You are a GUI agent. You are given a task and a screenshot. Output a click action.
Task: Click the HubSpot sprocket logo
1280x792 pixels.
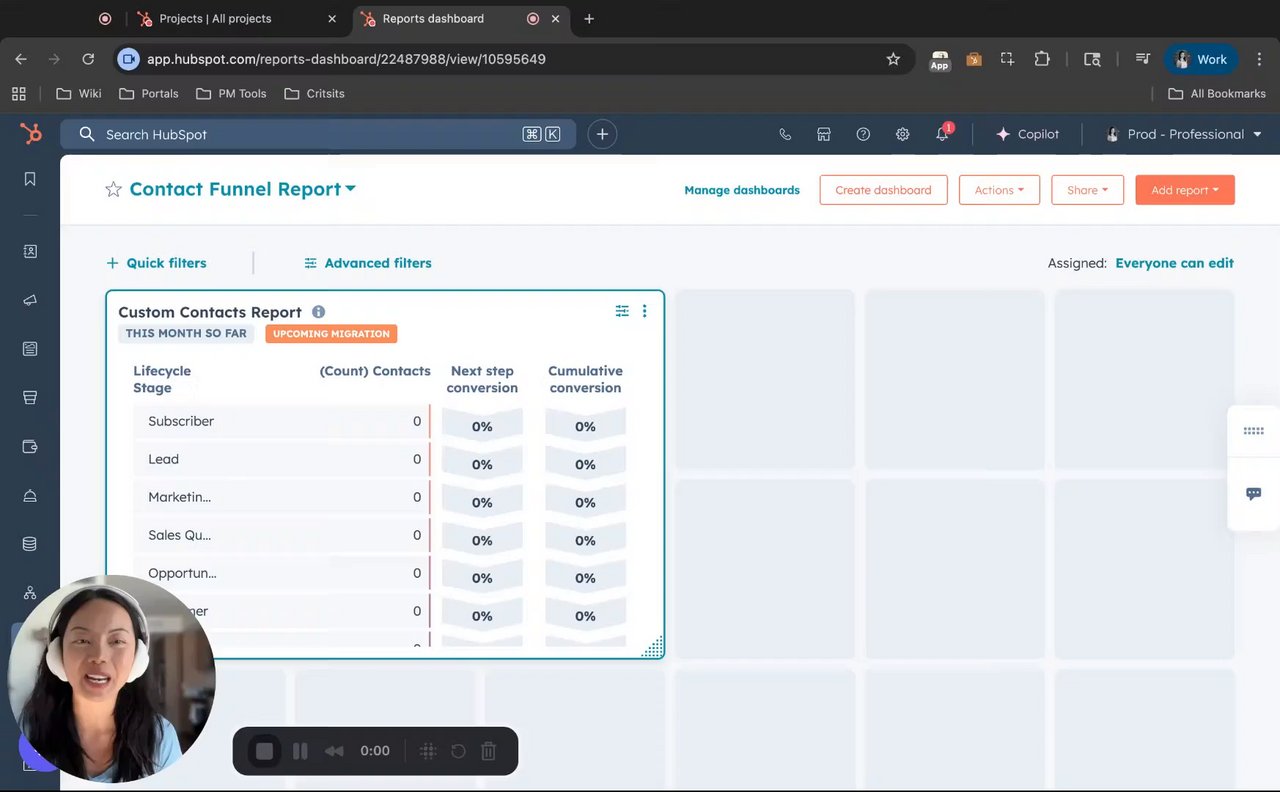click(x=31, y=134)
